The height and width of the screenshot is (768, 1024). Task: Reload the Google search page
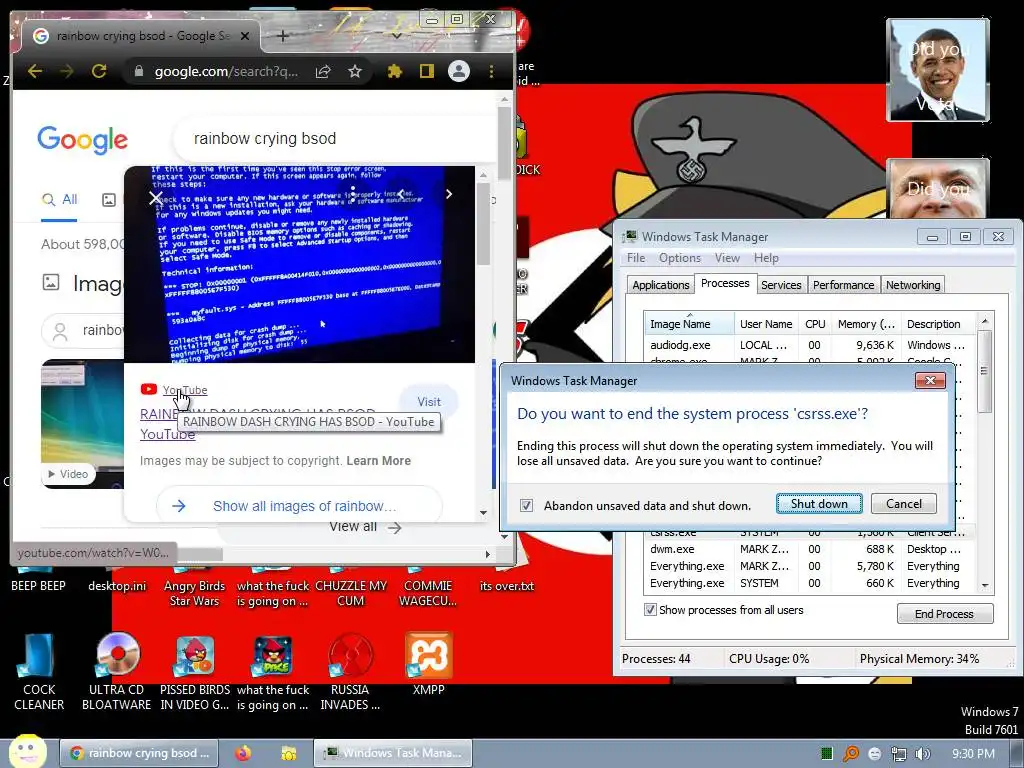(x=99, y=71)
